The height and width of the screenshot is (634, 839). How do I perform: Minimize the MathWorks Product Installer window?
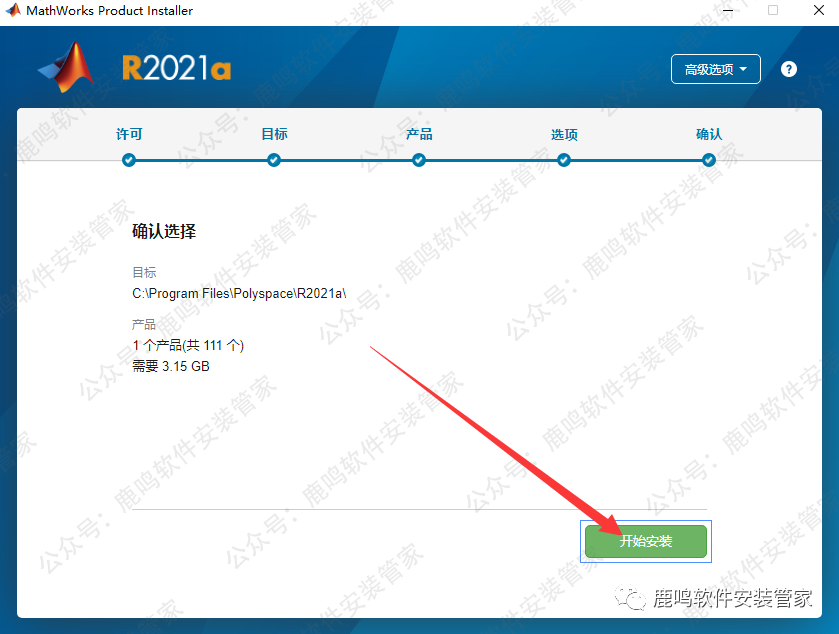click(727, 11)
